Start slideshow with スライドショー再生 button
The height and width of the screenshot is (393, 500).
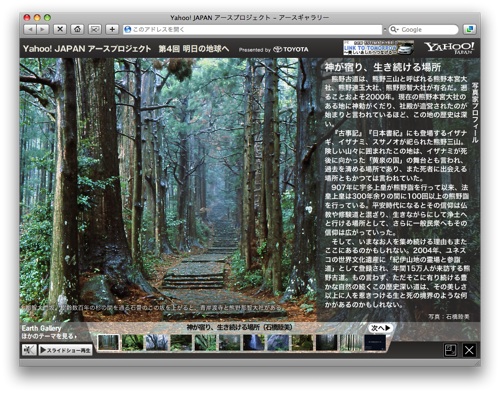[x=65, y=350]
